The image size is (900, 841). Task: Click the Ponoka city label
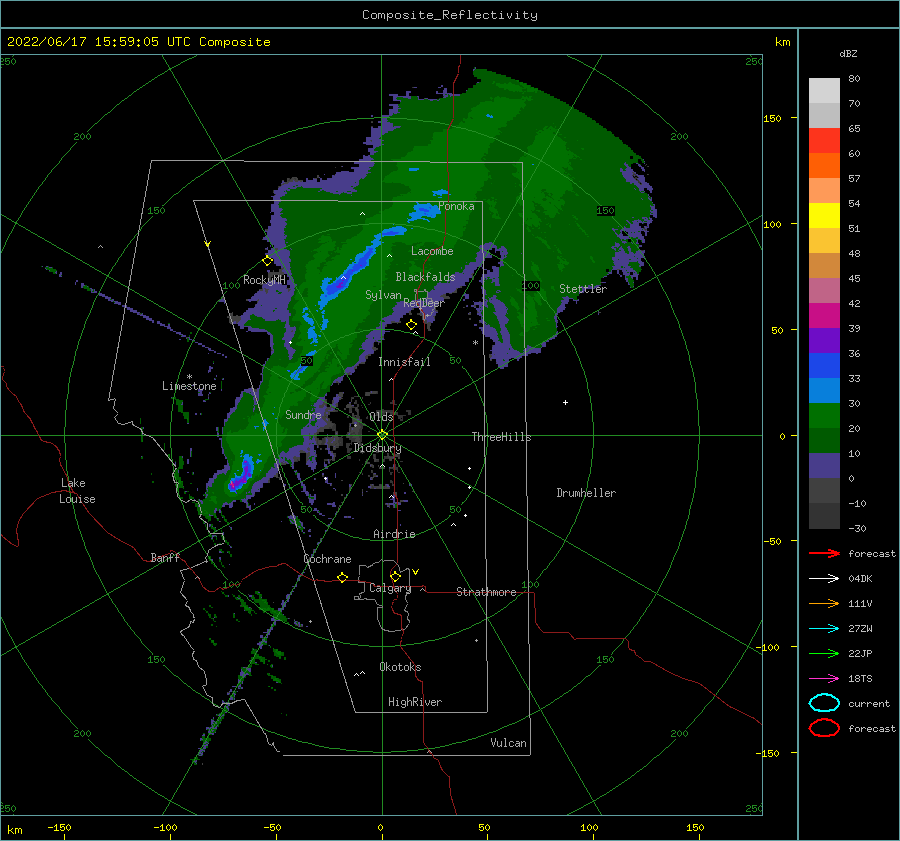pyautogui.click(x=456, y=206)
